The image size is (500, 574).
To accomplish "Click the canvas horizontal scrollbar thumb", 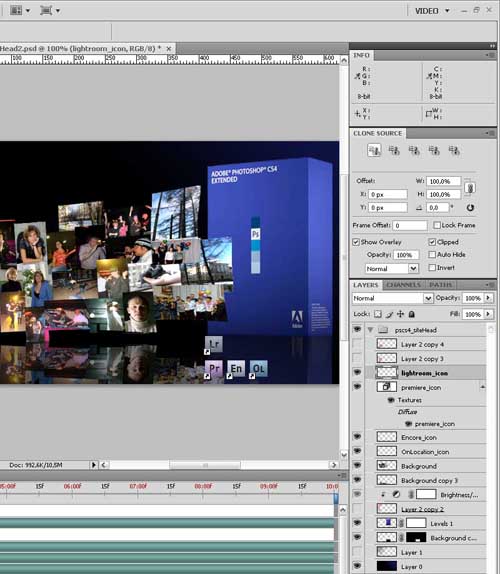I will click(x=205, y=465).
